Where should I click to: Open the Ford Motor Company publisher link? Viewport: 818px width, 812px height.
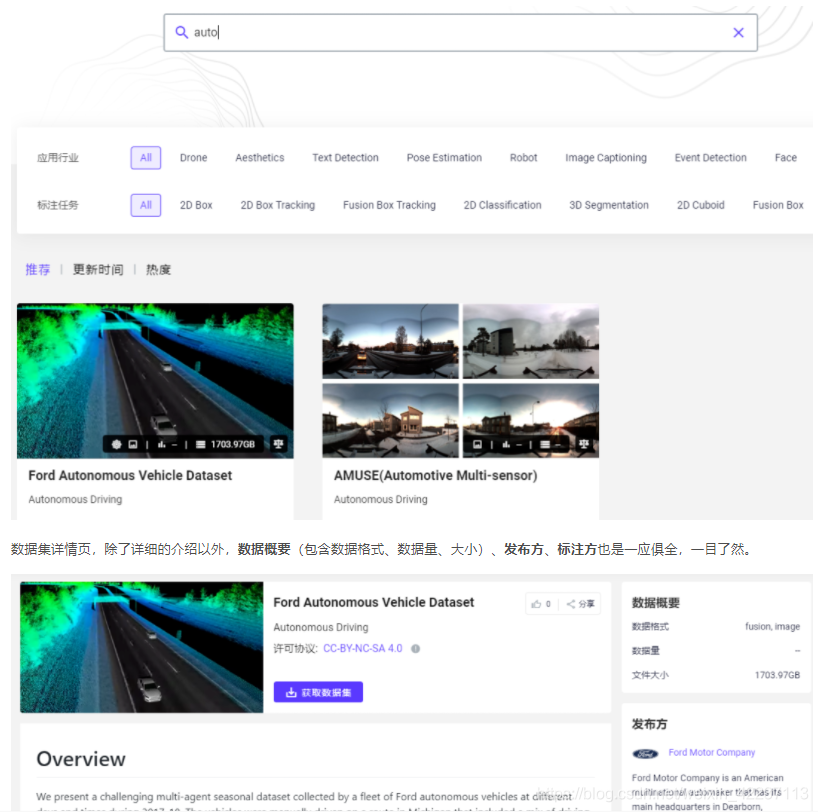(x=712, y=752)
